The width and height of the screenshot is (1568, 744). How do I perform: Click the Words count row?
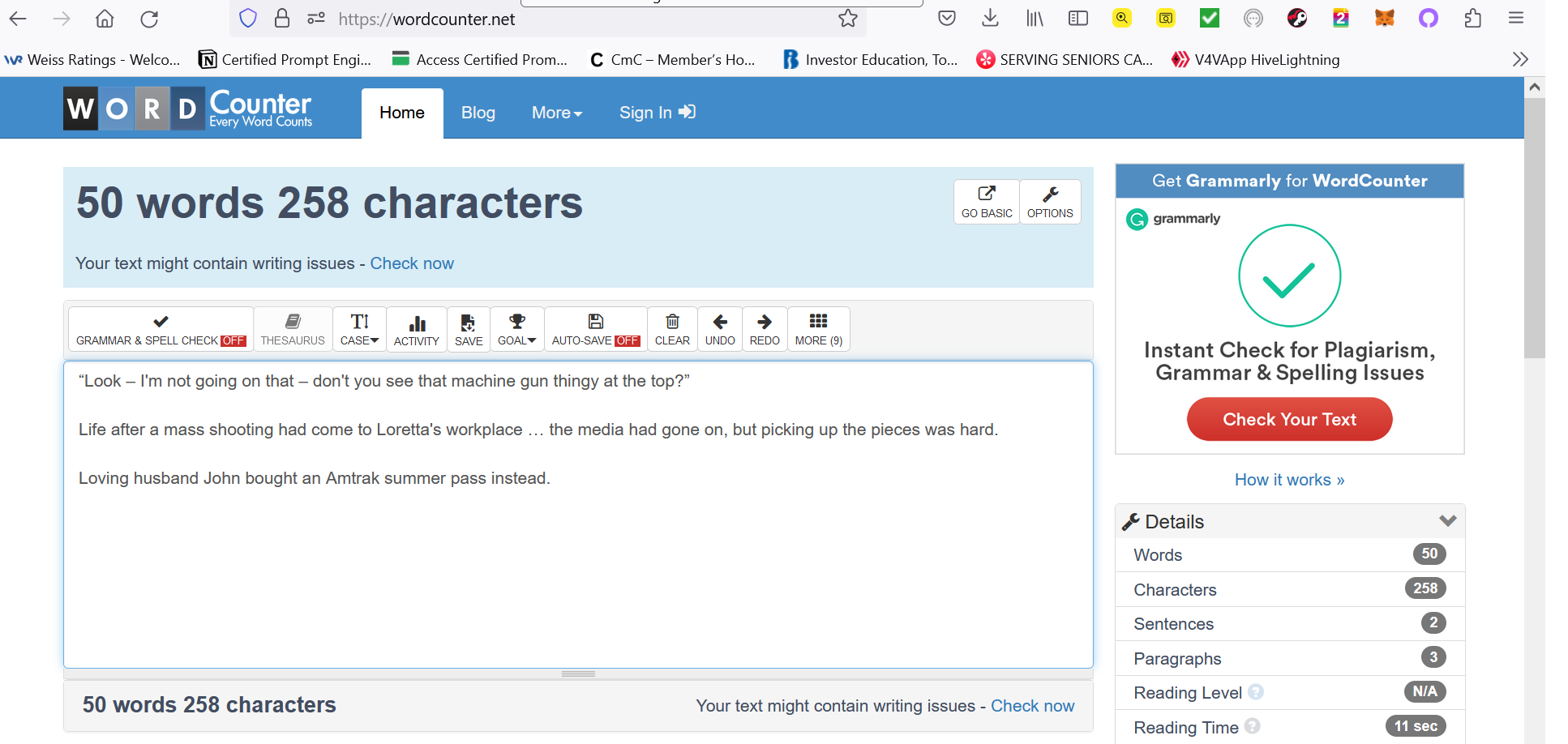coord(1289,555)
